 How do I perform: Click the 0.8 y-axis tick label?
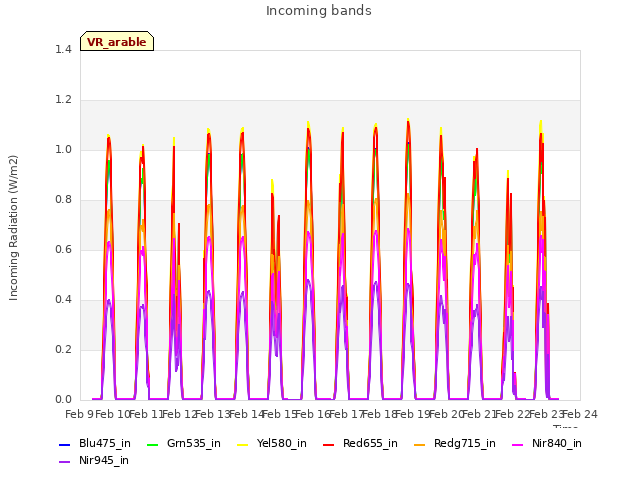tap(63, 200)
